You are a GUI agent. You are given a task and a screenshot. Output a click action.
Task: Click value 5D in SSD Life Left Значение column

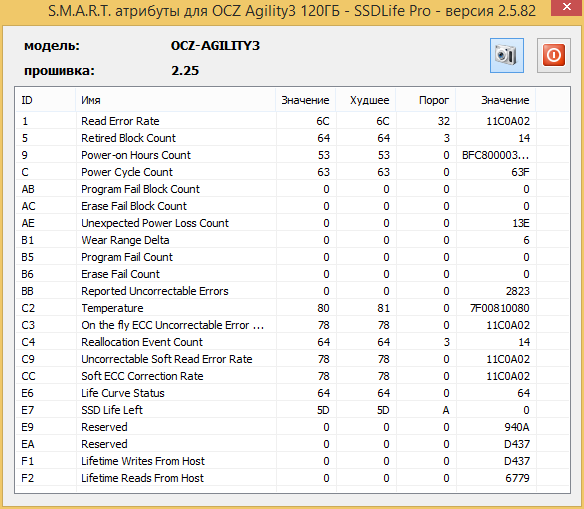tap(323, 410)
